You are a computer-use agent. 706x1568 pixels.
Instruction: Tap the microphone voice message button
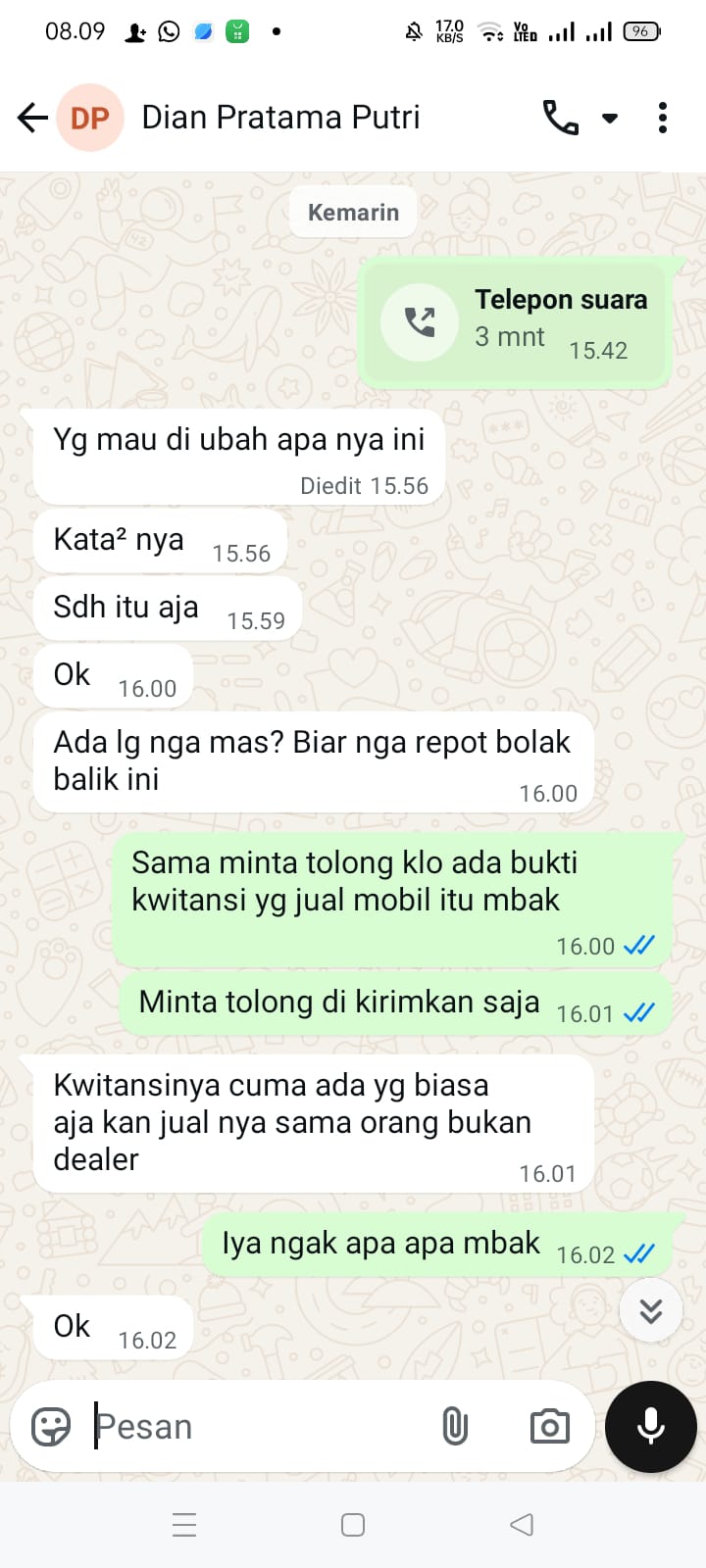[x=651, y=1427]
